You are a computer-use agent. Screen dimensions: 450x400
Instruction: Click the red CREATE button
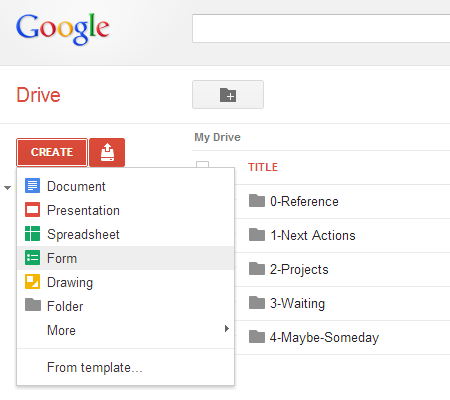pos(52,152)
